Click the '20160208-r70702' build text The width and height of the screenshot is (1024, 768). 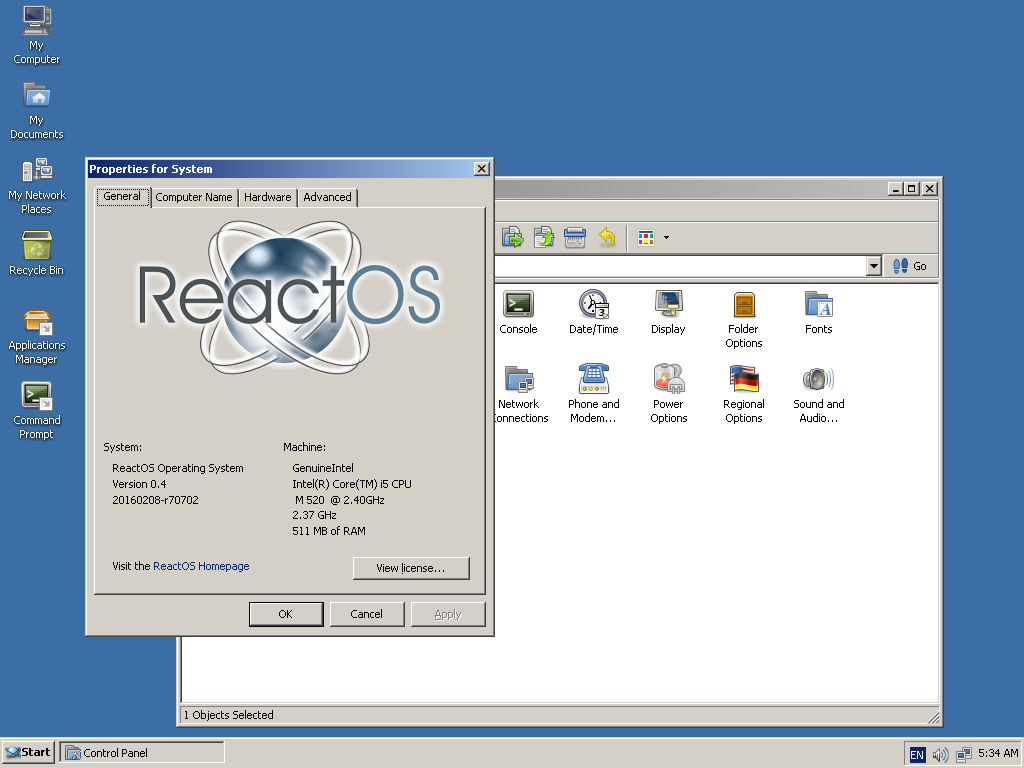[x=155, y=500]
